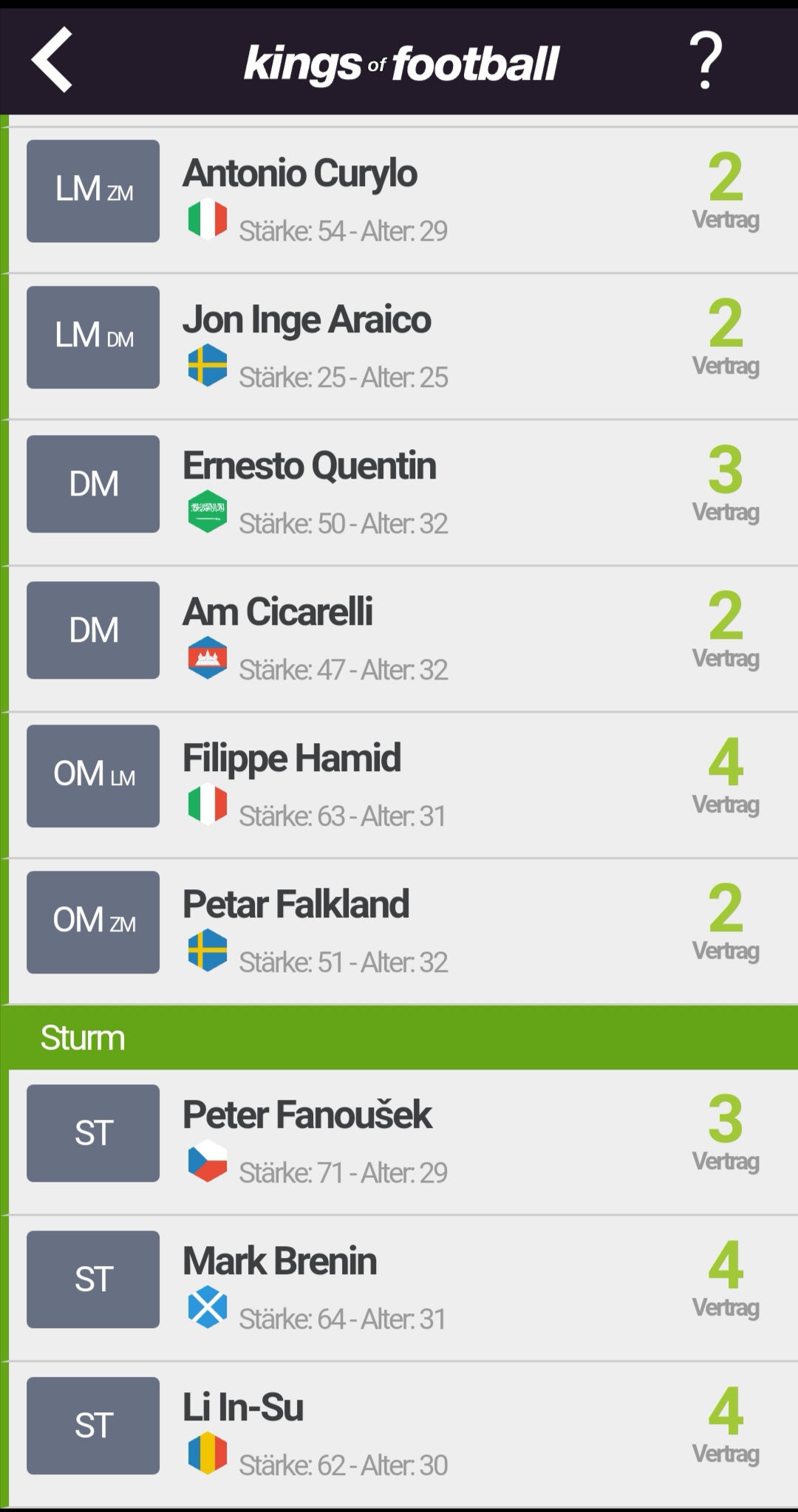
Task: Click the Czech flag under Peter Fanoušek
Action: tap(208, 1160)
